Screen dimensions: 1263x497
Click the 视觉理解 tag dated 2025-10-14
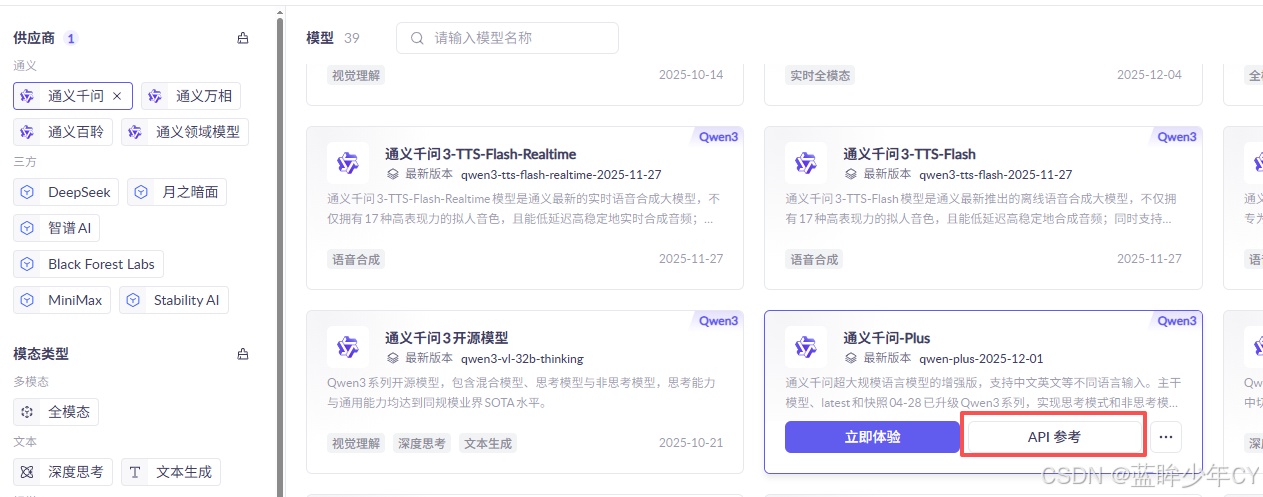tap(356, 75)
